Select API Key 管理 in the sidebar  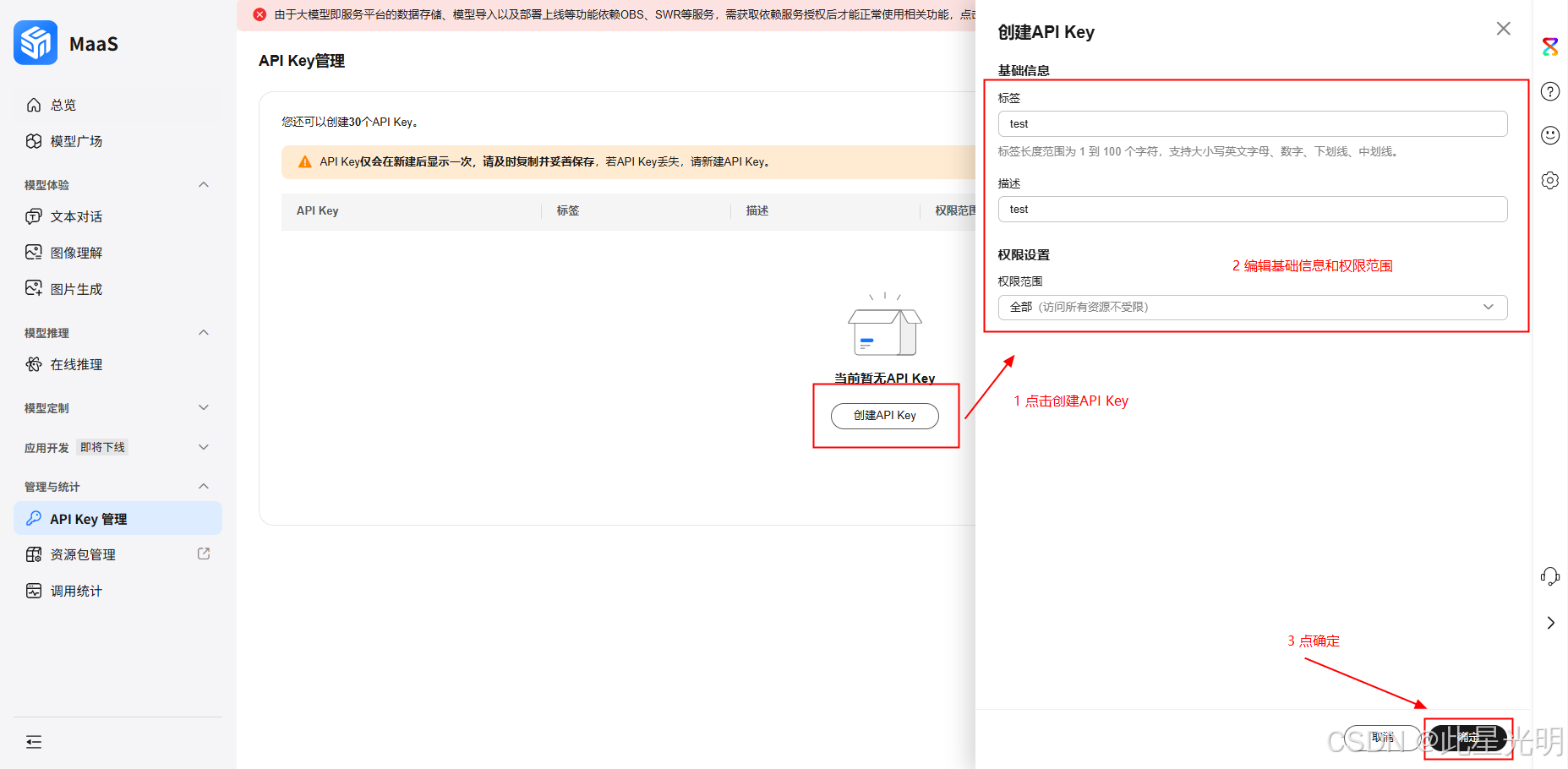tap(88, 518)
